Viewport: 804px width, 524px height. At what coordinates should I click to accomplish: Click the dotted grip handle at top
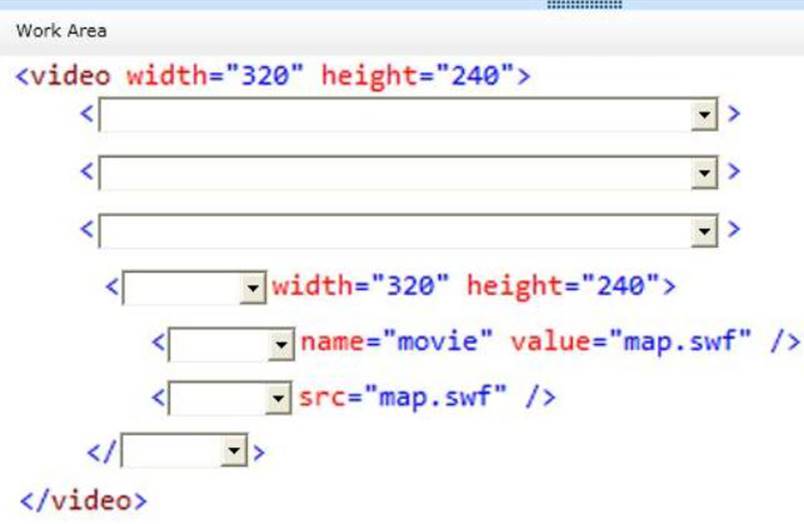(584, 5)
